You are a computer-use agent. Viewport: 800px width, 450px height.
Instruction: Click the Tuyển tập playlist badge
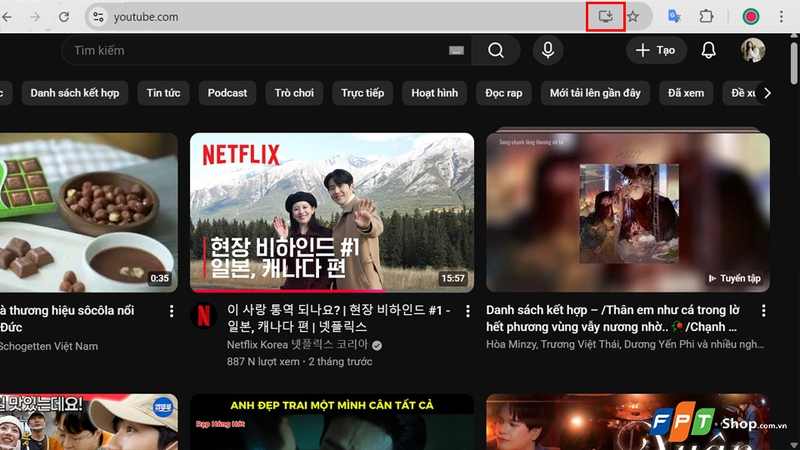click(735, 278)
